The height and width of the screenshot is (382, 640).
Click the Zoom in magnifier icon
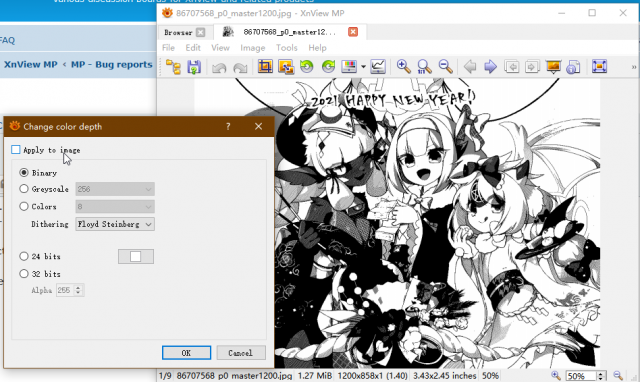[x=403, y=66]
